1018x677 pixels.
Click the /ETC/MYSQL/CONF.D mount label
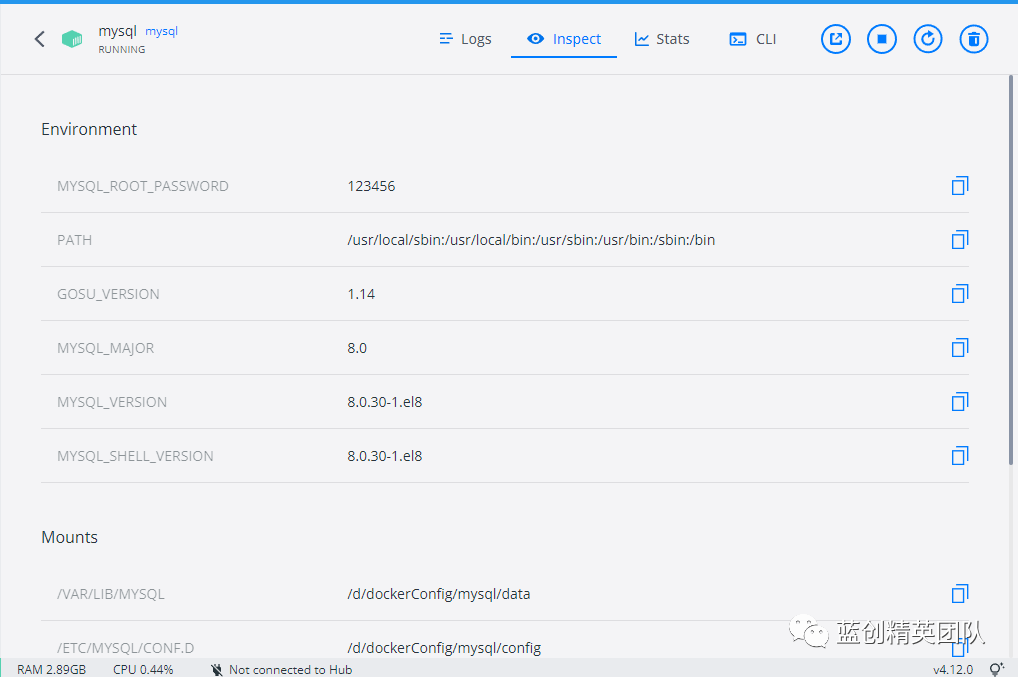126,648
